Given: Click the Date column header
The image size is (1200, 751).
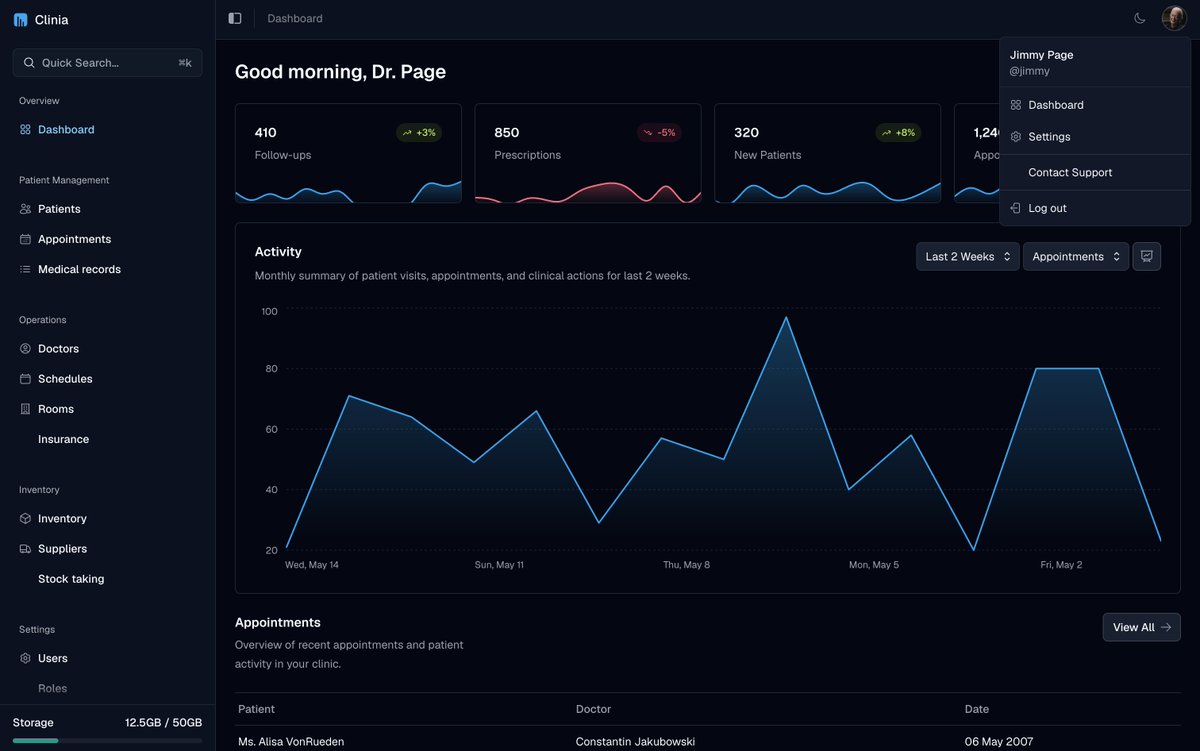Looking at the screenshot, I should [x=977, y=709].
